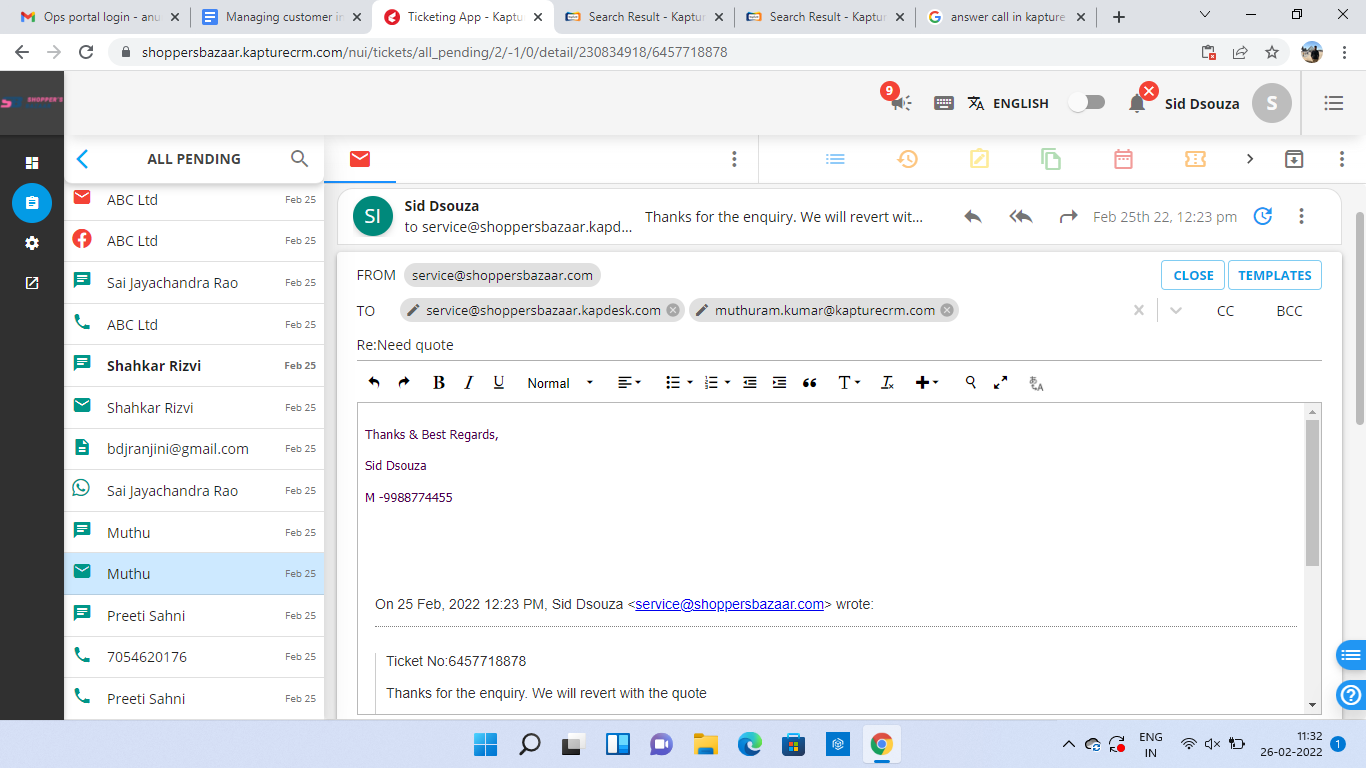The image size is (1366, 768).
Task: Open Chrome on the Windows taskbar
Action: tap(881, 744)
